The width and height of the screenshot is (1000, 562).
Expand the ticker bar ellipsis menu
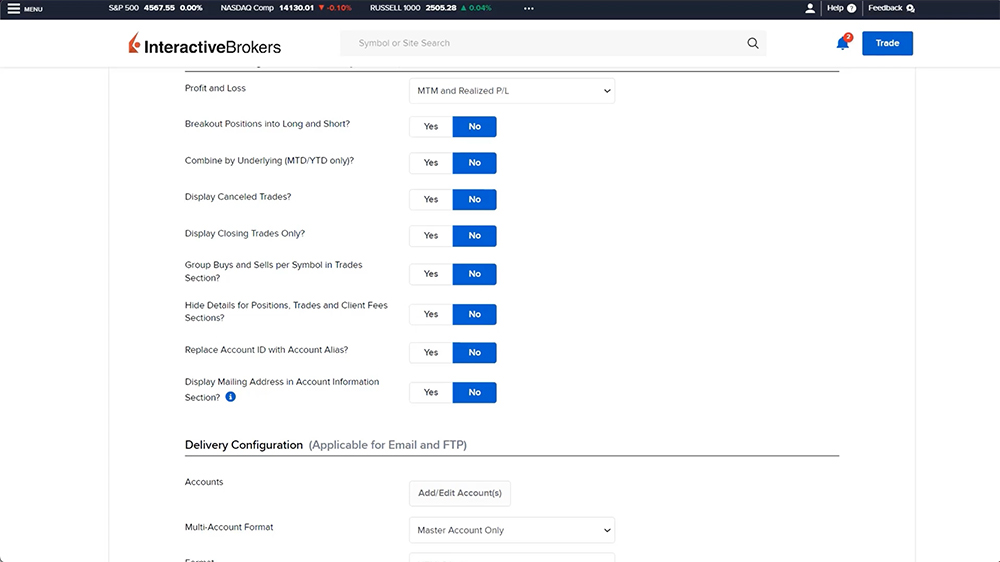(x=528, y=8)
